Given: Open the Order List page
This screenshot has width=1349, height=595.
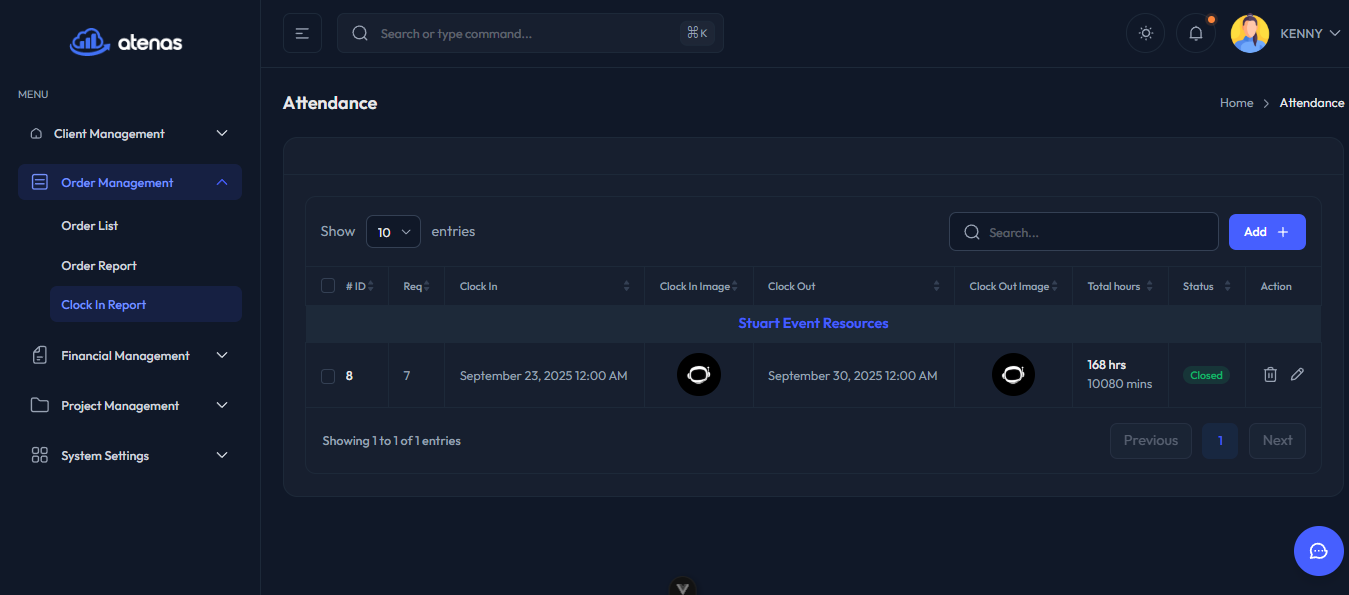Looking at the screenshot, I should (90, 226).
